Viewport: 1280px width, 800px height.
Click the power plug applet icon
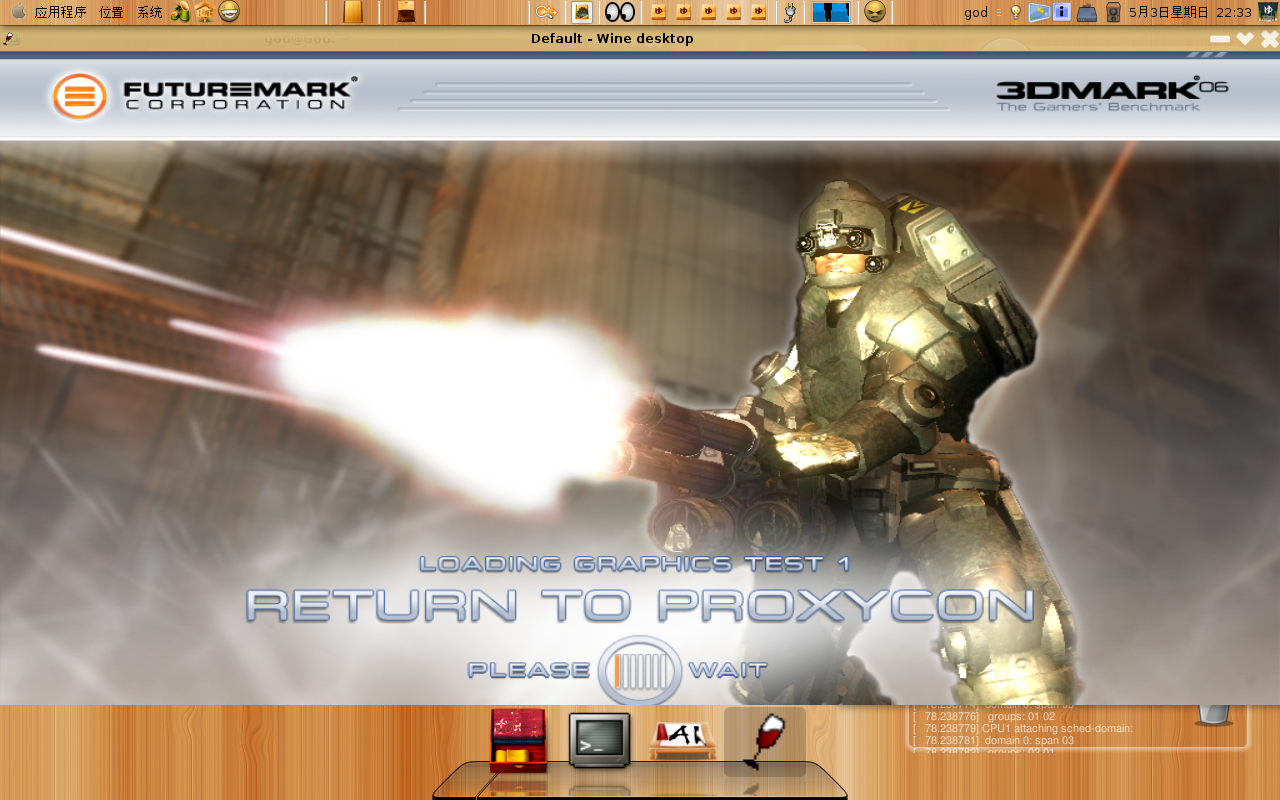[790, 12]
